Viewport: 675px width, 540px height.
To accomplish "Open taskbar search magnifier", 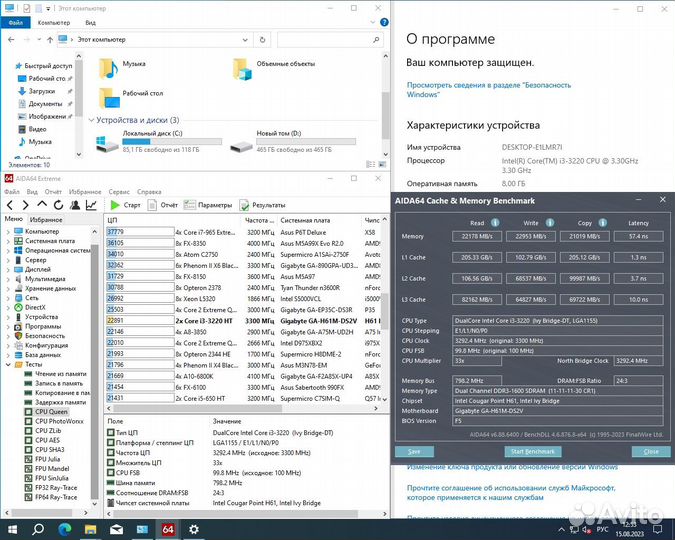I will coord(38,529).
